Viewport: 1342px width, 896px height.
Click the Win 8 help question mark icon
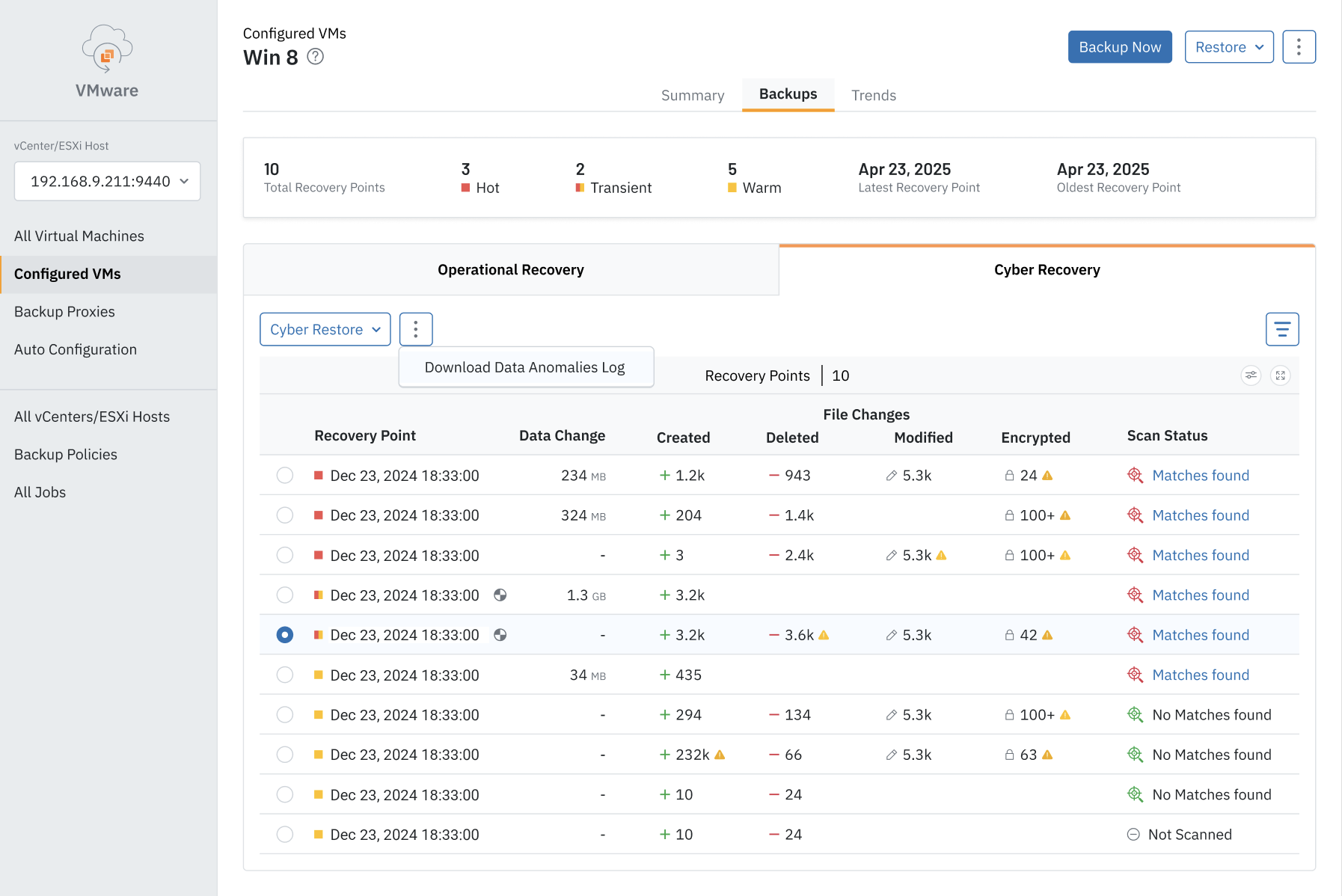(315, 57)
